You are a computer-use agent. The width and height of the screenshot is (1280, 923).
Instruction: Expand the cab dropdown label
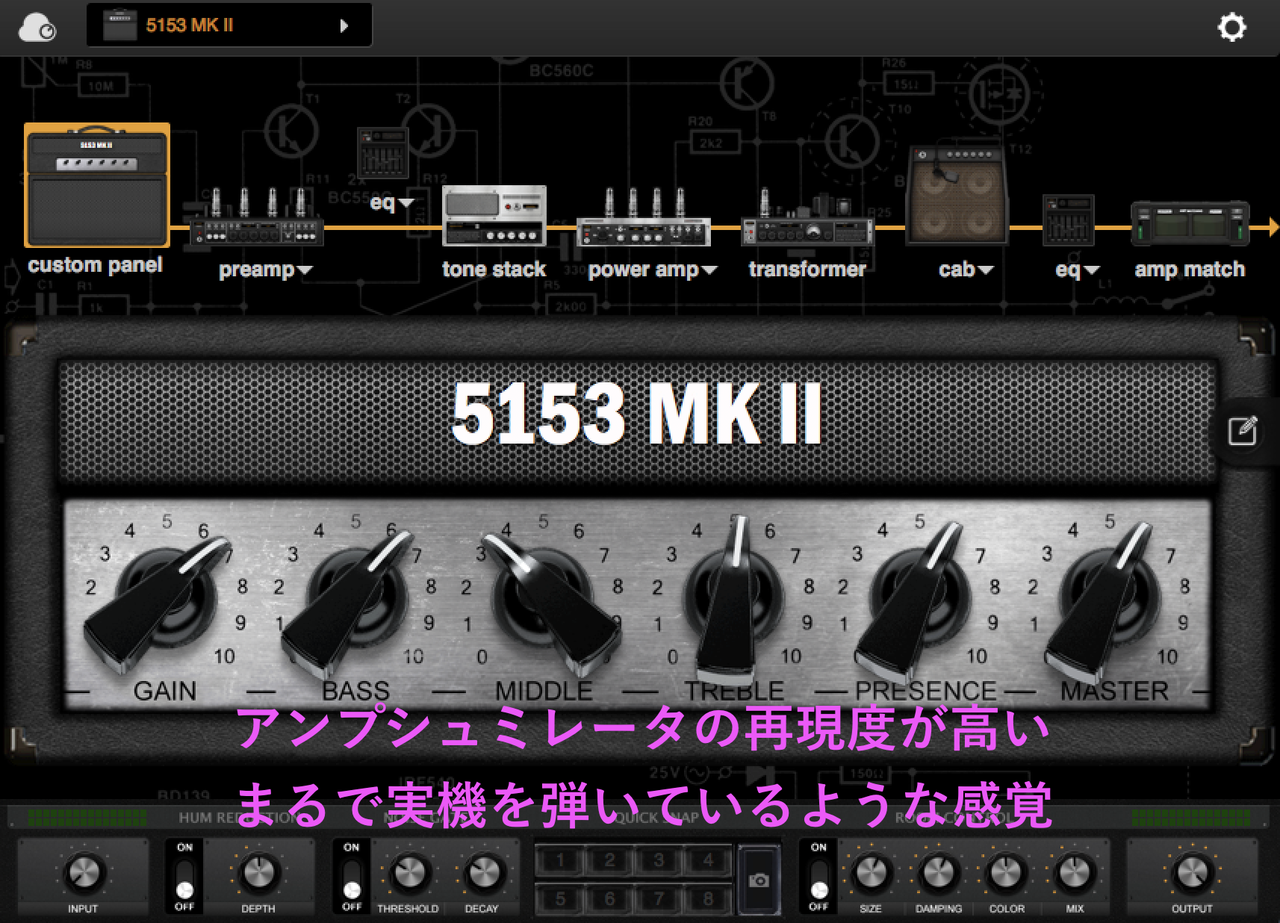coord(966,270)
